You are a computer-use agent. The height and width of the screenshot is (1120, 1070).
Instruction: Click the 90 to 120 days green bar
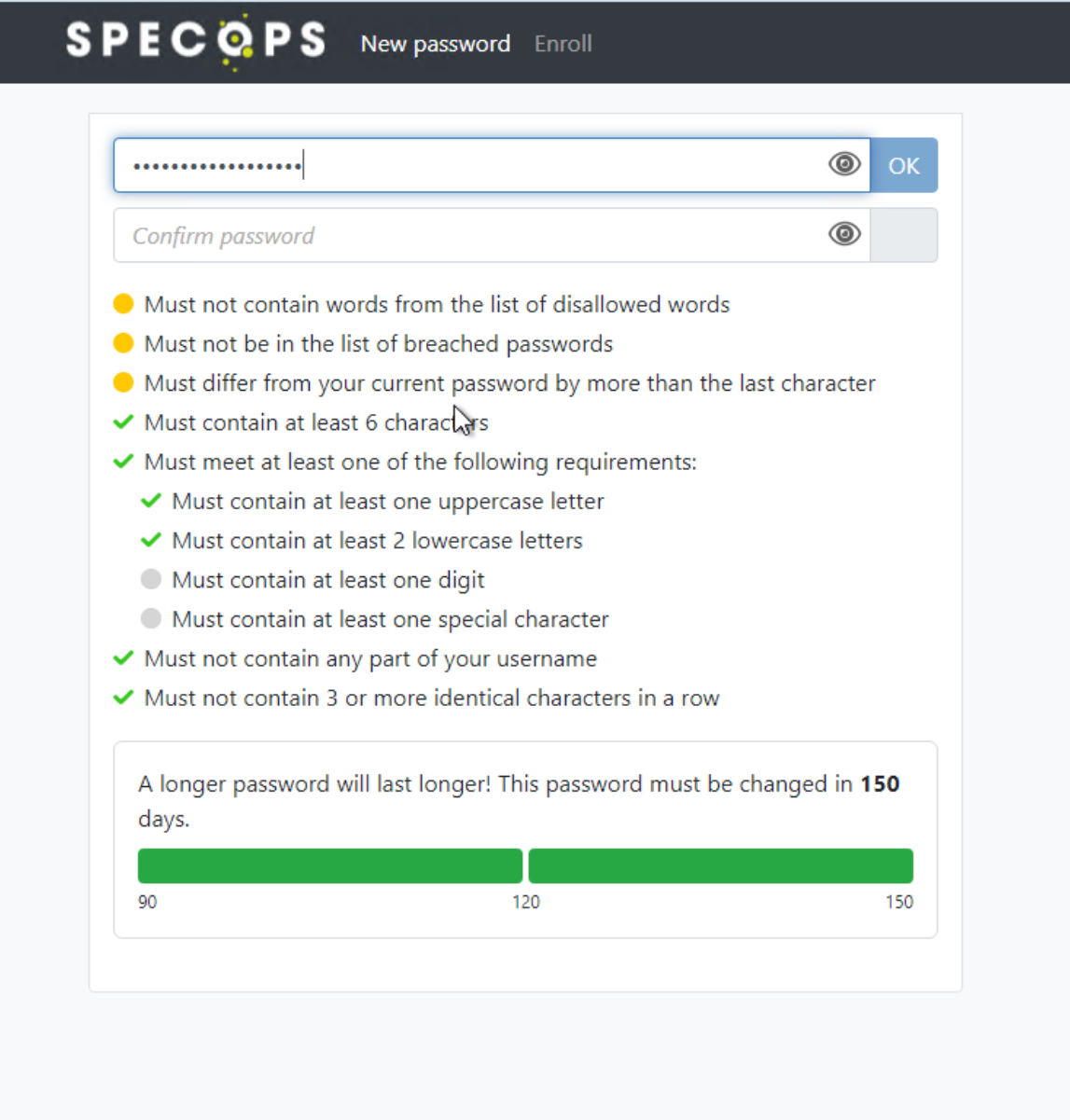pyautogui.click(x=330, y=865)
